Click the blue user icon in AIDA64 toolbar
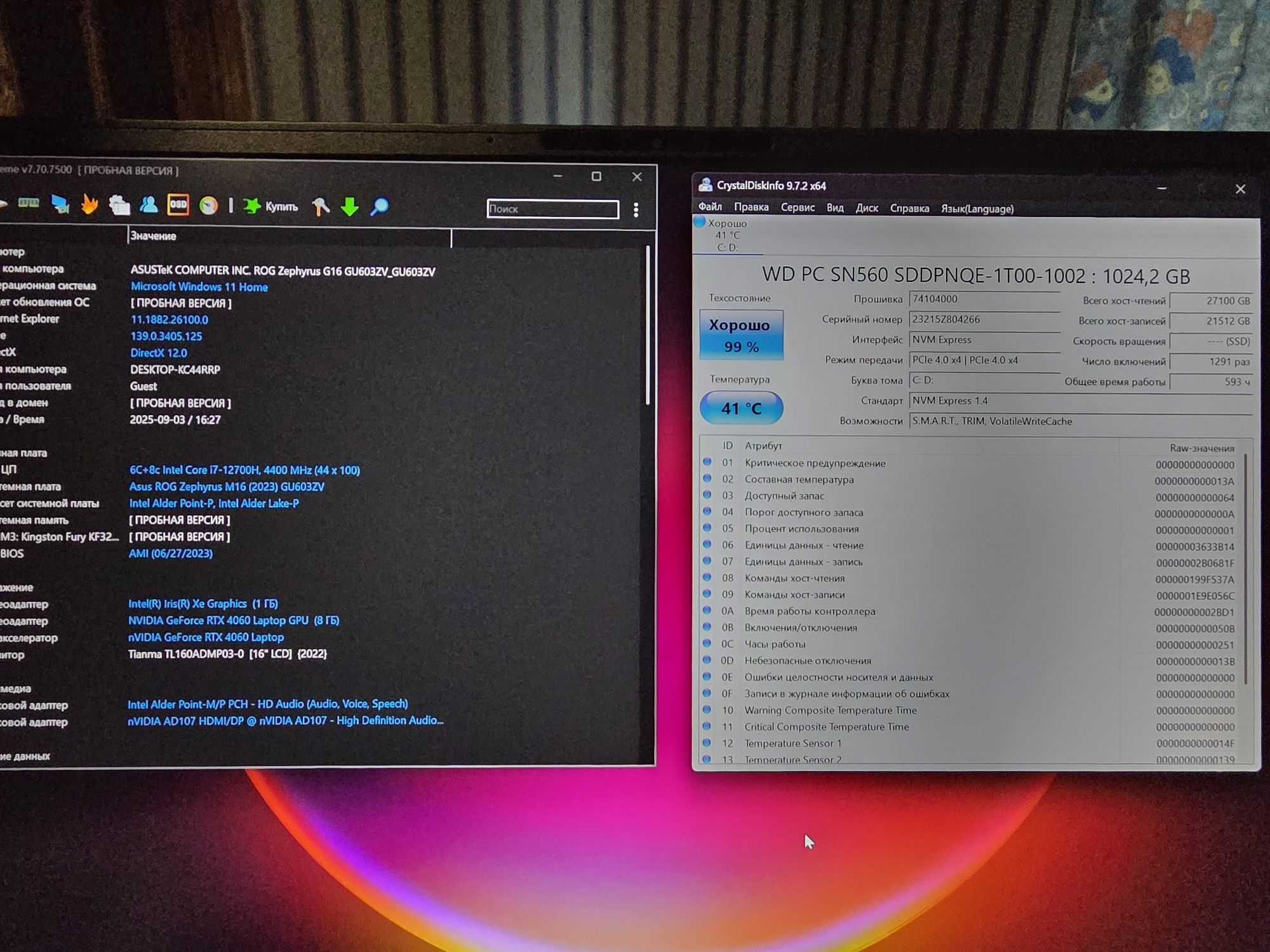 point(149,204)
